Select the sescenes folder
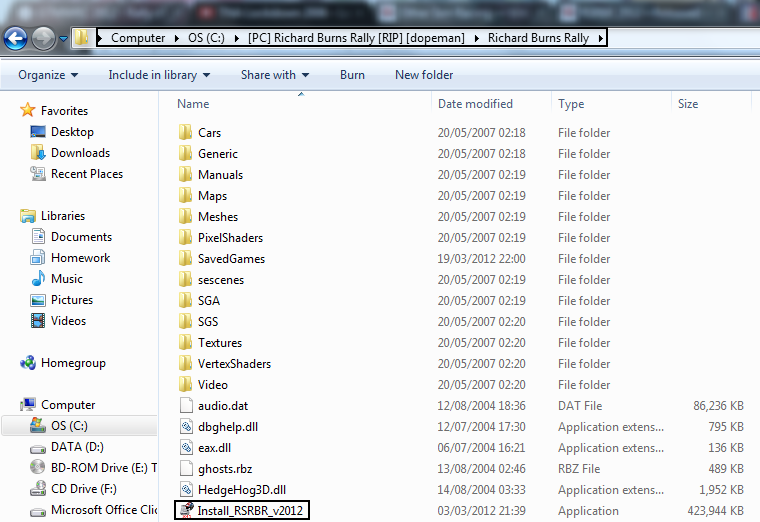The height and width of the screenshot is (522, 760). click(221, 280)
